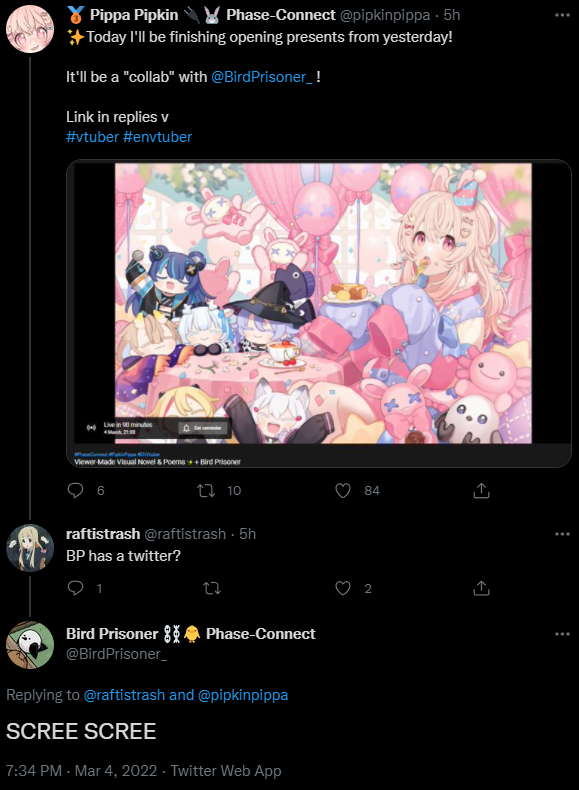Open raftistrash's profile picture
The image size is (579, 790).
coord(30,548)
